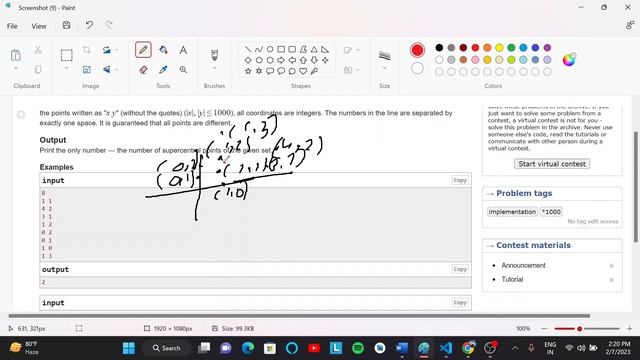The image size is (640, 360).
Task: Open the shape Outline dropdown
Action: pyautogui.click(x=351, y=50)
